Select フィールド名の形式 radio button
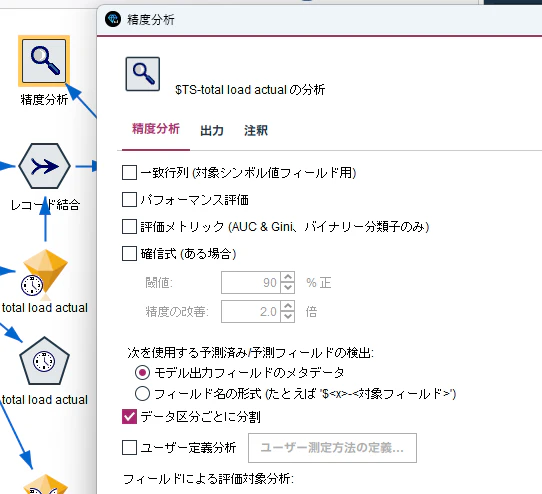 [142, 393]
